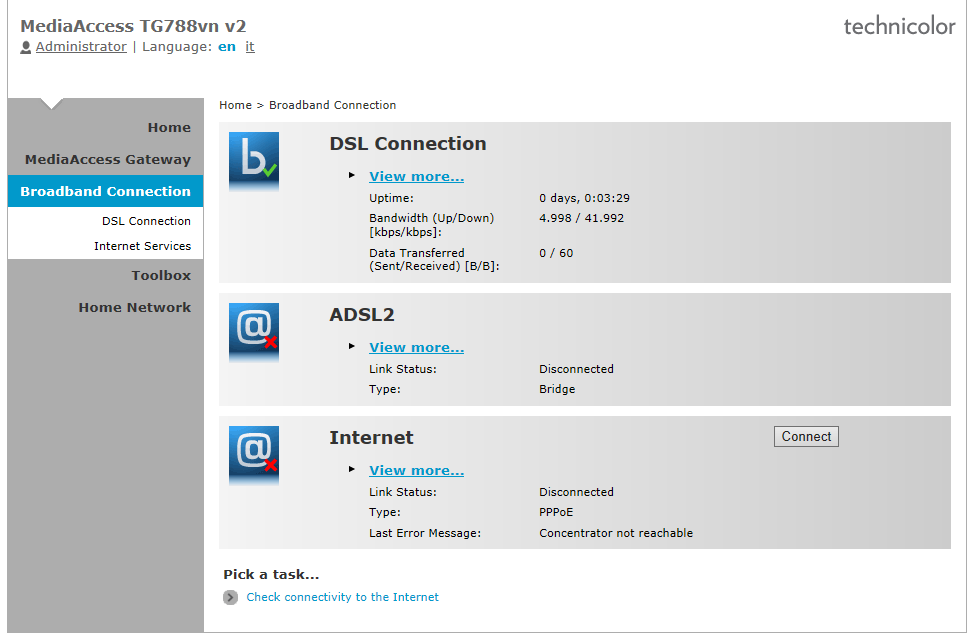975x637 pixels.
Task: Click the Pick a task heading
Action: coord(271,575)
